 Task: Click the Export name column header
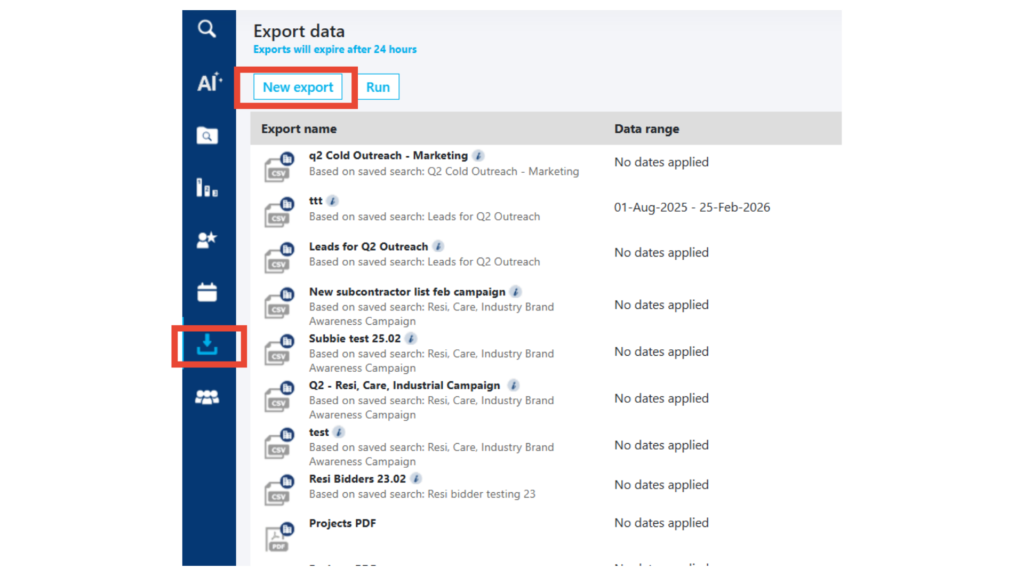point(299,129)
